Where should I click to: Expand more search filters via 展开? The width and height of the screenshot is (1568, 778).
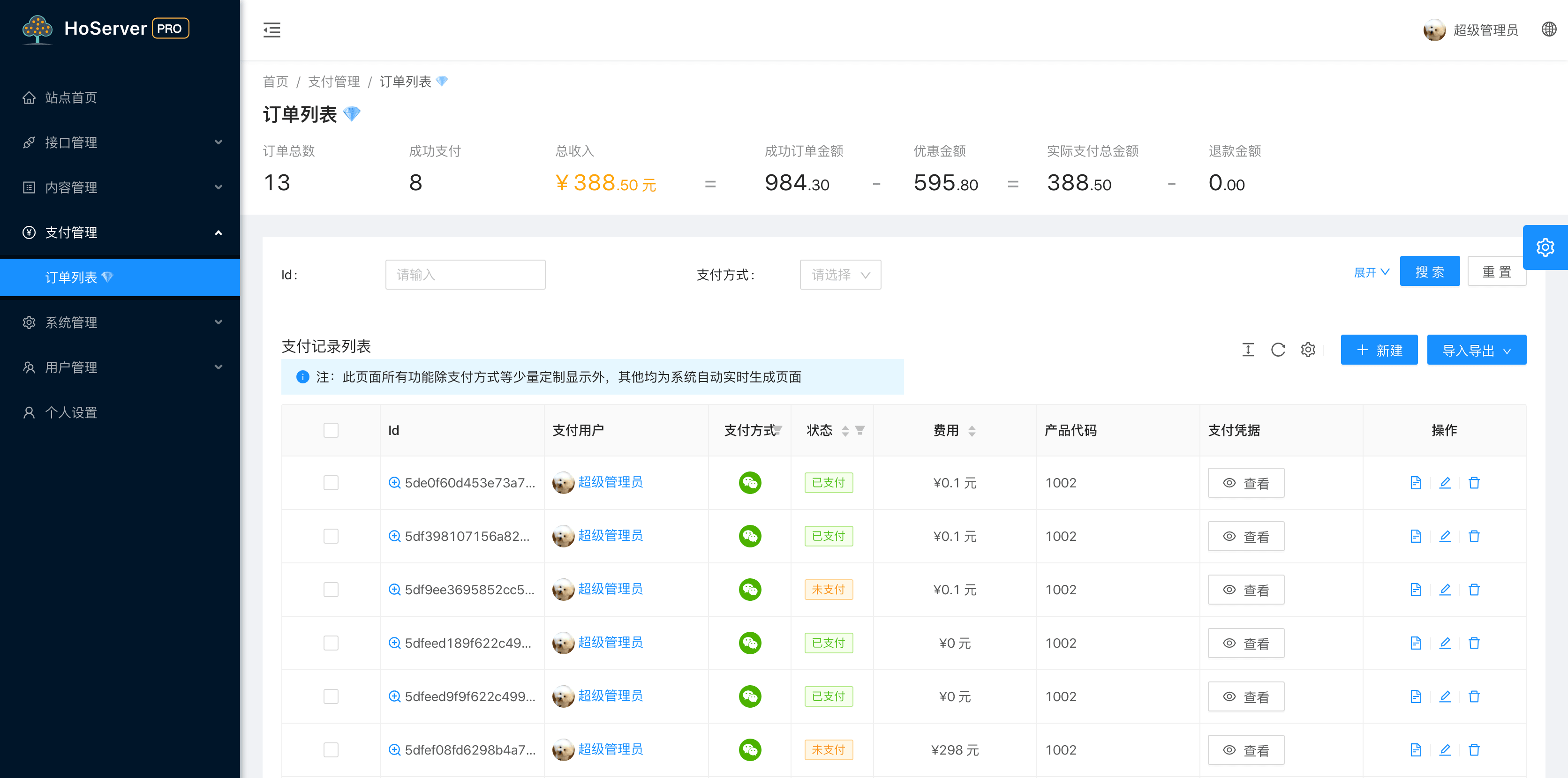[1371, 272]
